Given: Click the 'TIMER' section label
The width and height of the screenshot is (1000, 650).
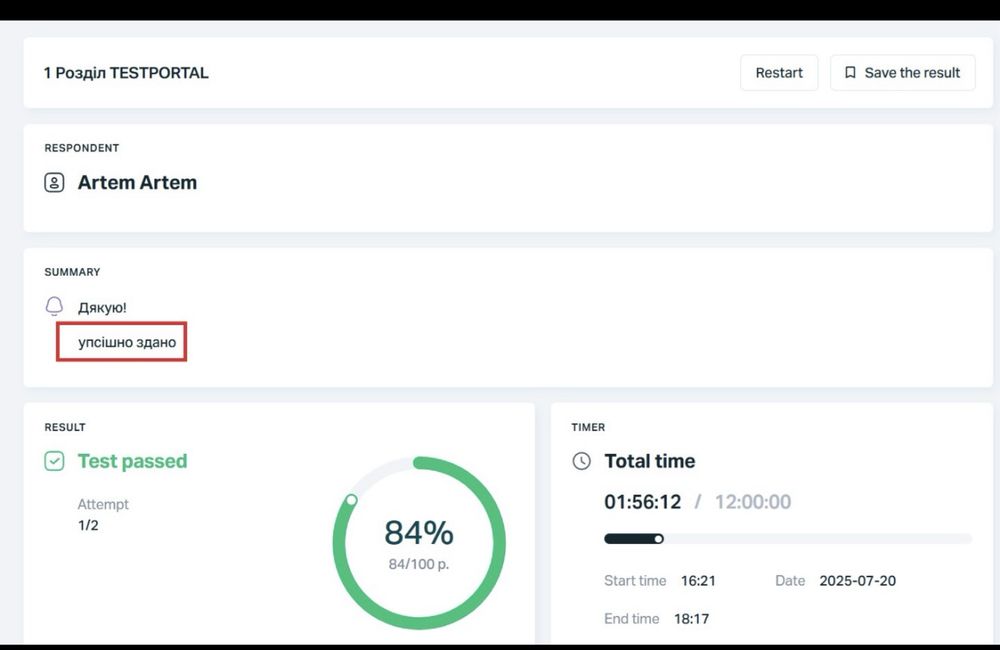Looking at the screenshot, I should coord(588,427).
